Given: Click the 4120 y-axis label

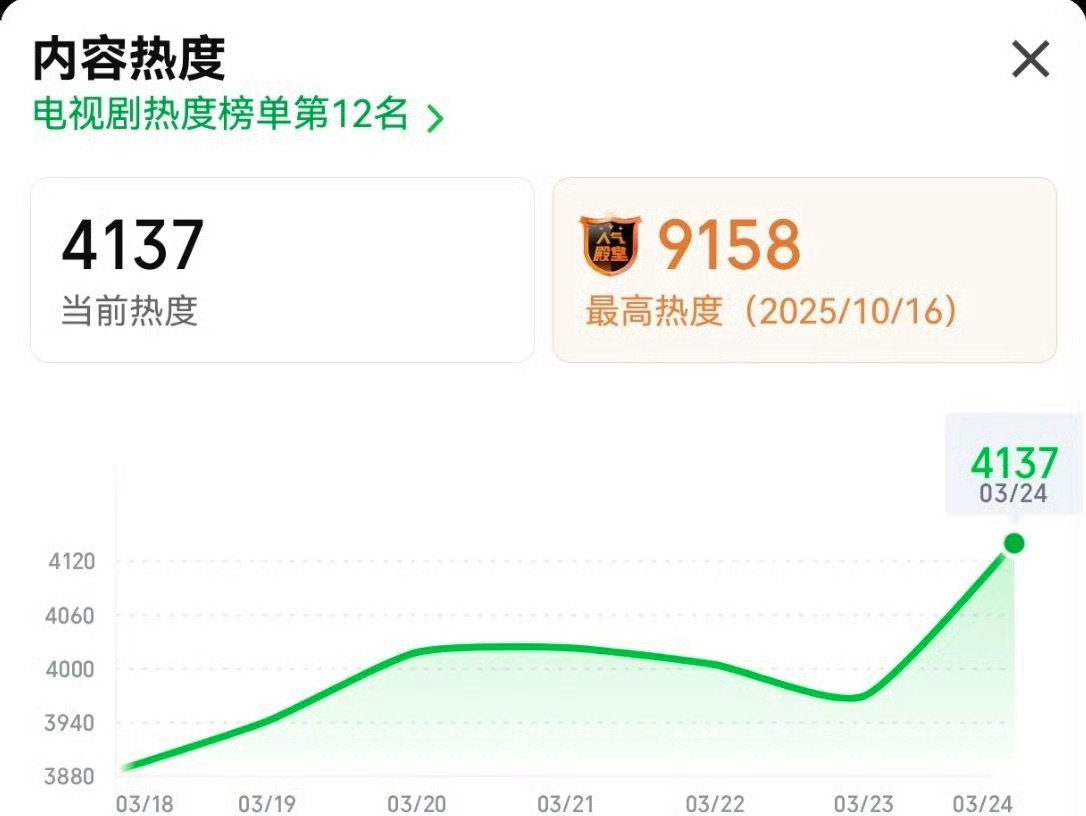Looking at the screenshot, I should (72, 561).
